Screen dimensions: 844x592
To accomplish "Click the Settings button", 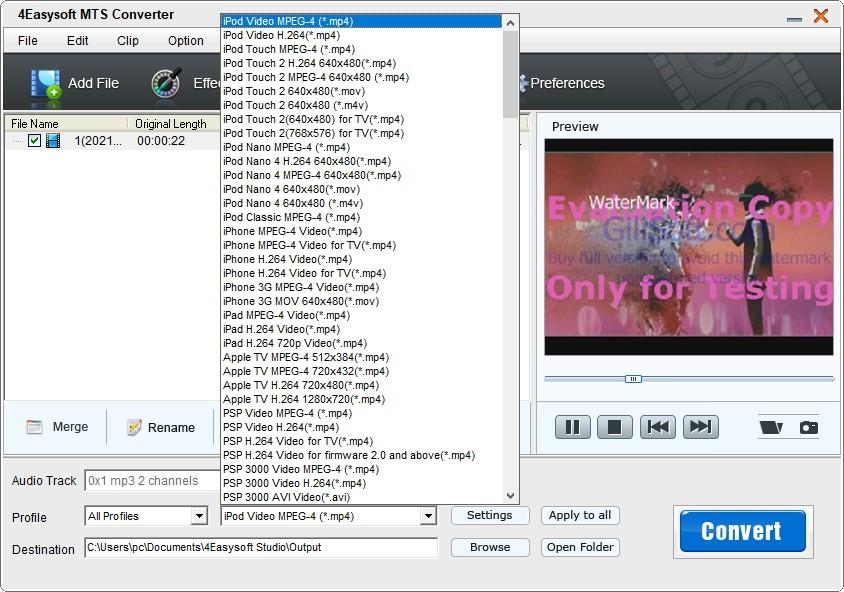I will click(x=490, y=516).
